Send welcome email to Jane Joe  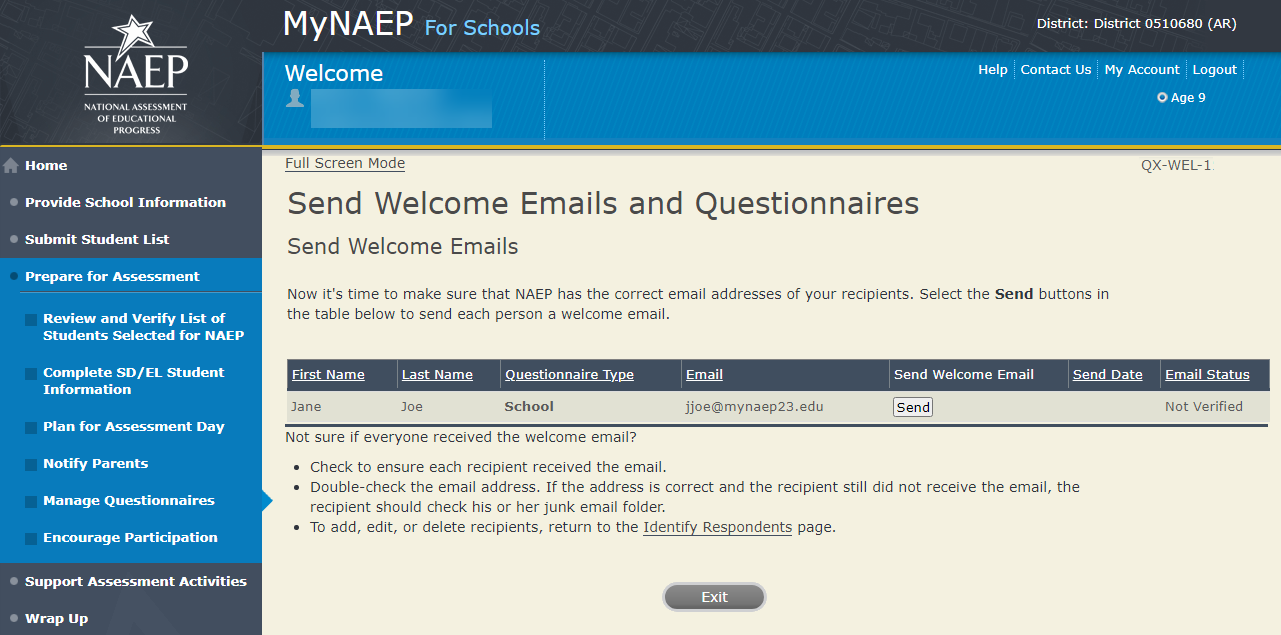click(913, 407)
